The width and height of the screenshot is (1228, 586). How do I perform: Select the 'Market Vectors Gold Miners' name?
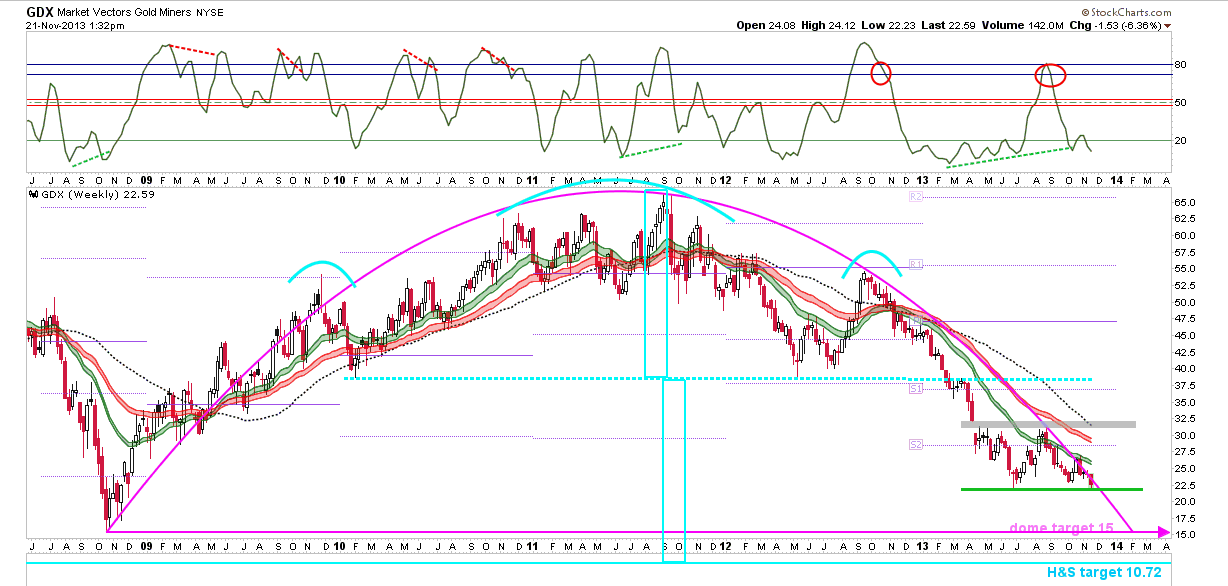pyautogui.click(x=123, y=13)
